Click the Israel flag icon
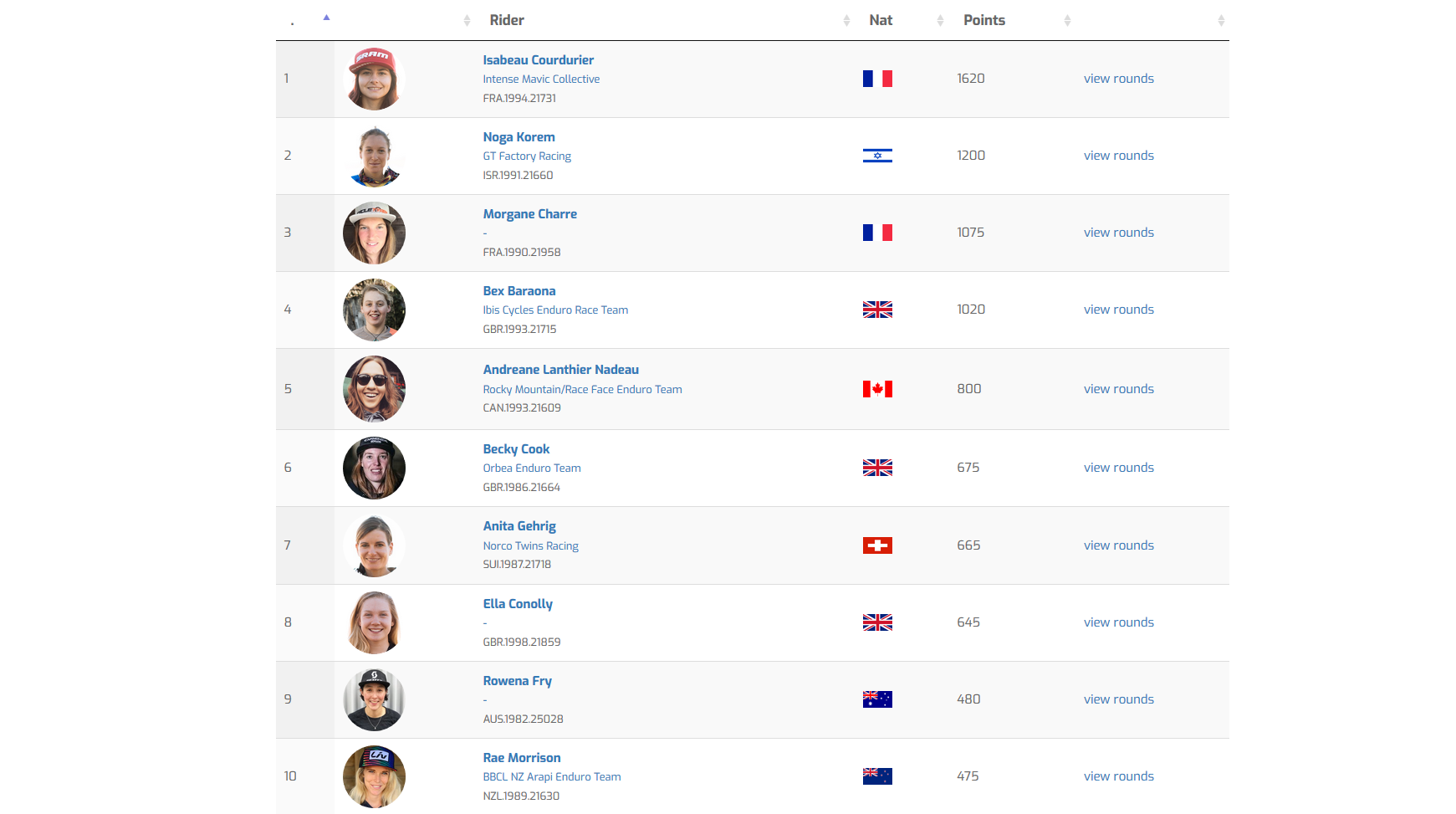Screen dimensions: 1456x814 coord(877,156)
